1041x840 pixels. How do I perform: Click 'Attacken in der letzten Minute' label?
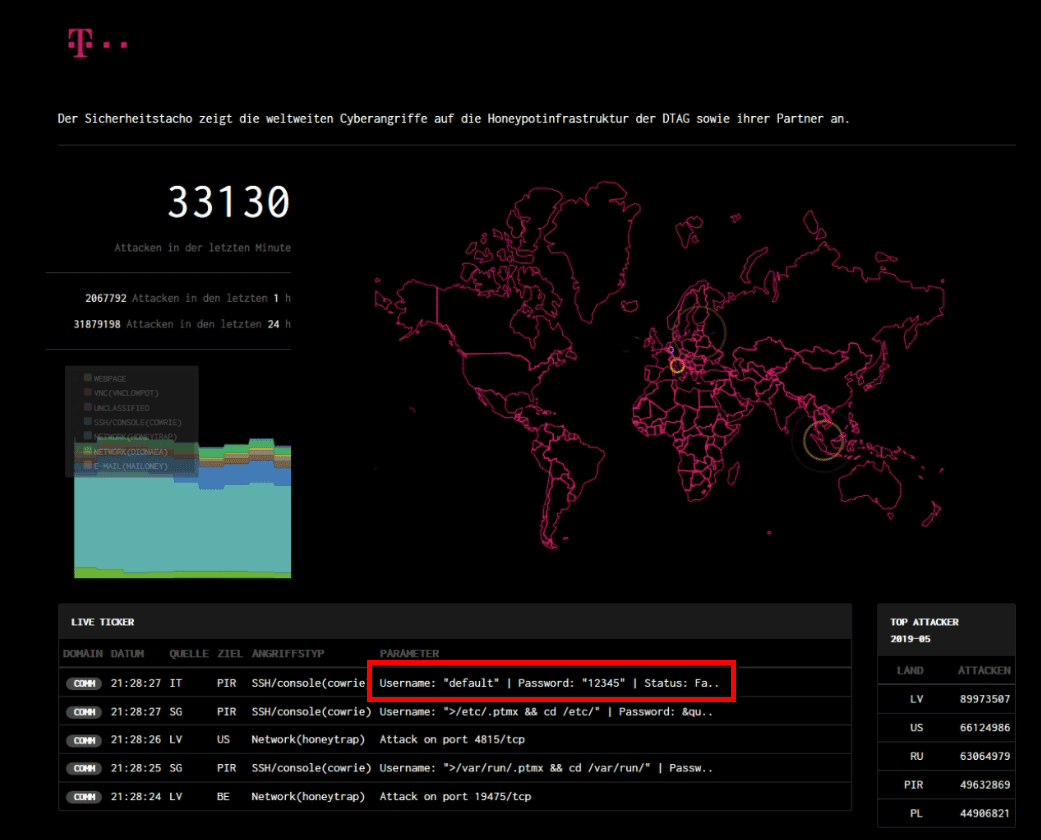(x=202, y=248)
